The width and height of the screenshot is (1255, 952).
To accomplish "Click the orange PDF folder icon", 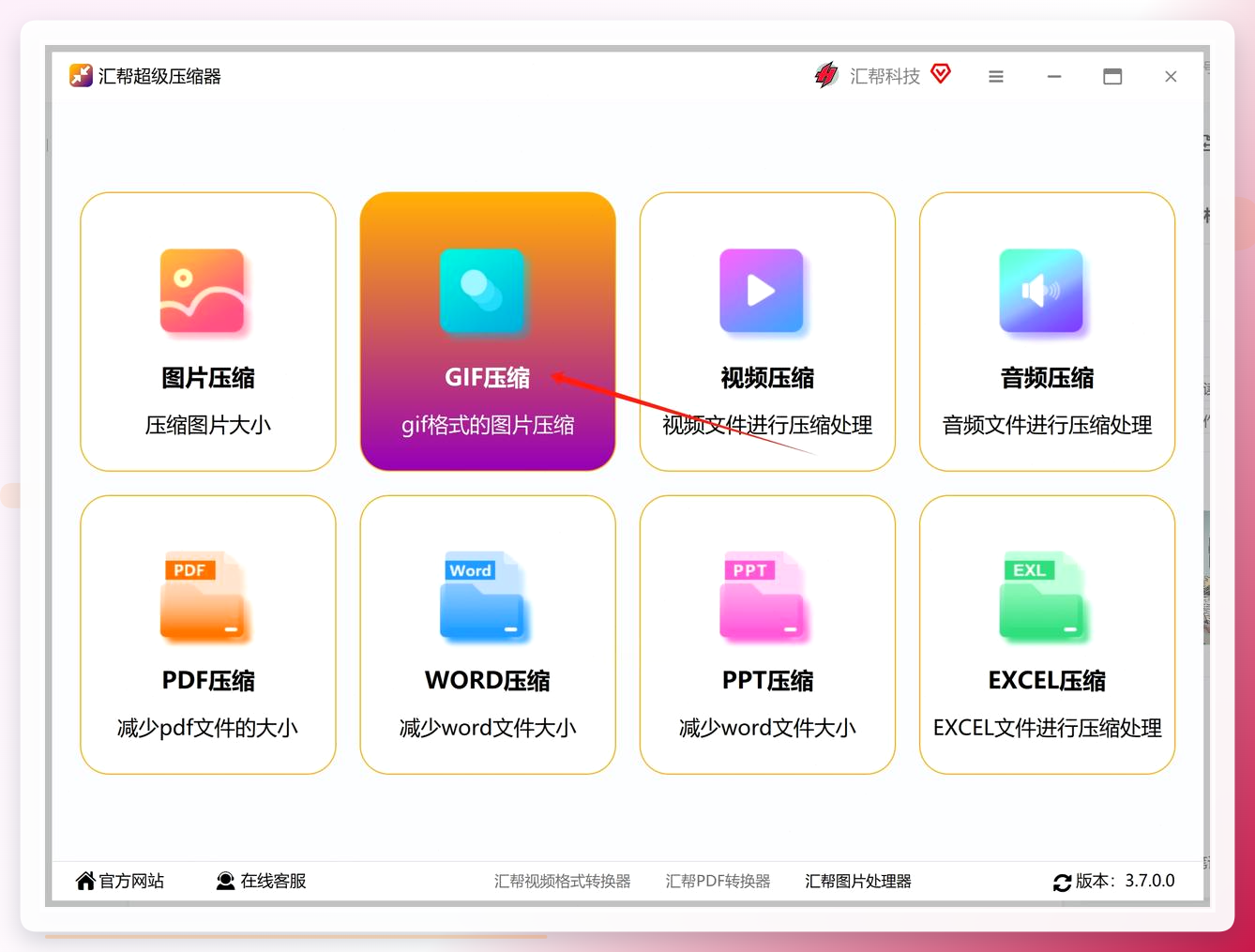I will coord(204,596).
